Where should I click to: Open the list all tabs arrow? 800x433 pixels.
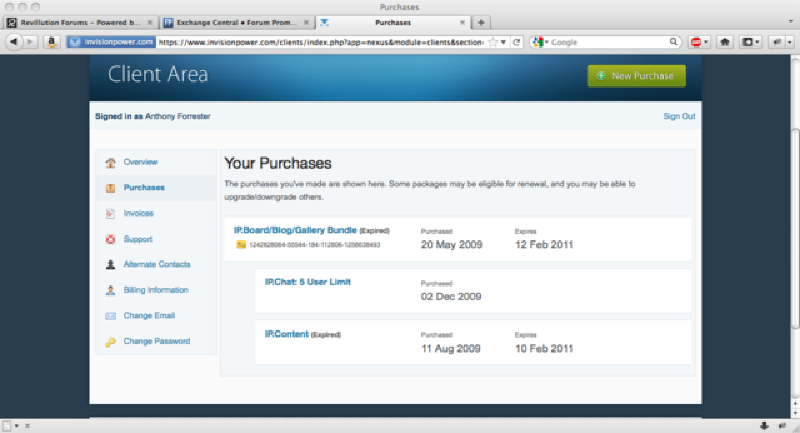click(x=791, y=22)
